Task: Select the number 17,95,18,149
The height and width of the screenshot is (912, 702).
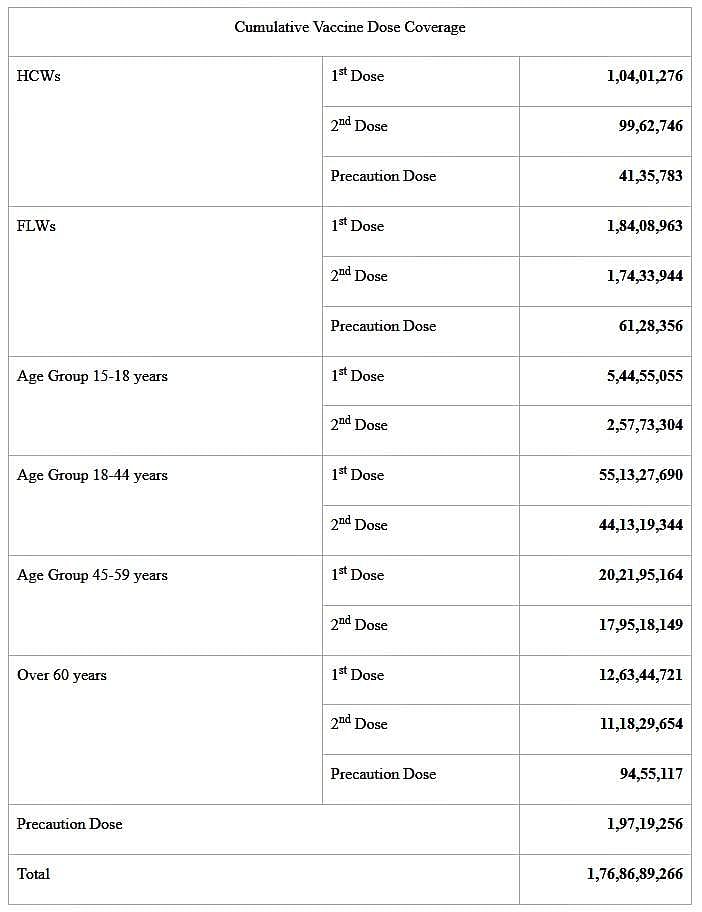Action: click(641, 625)
